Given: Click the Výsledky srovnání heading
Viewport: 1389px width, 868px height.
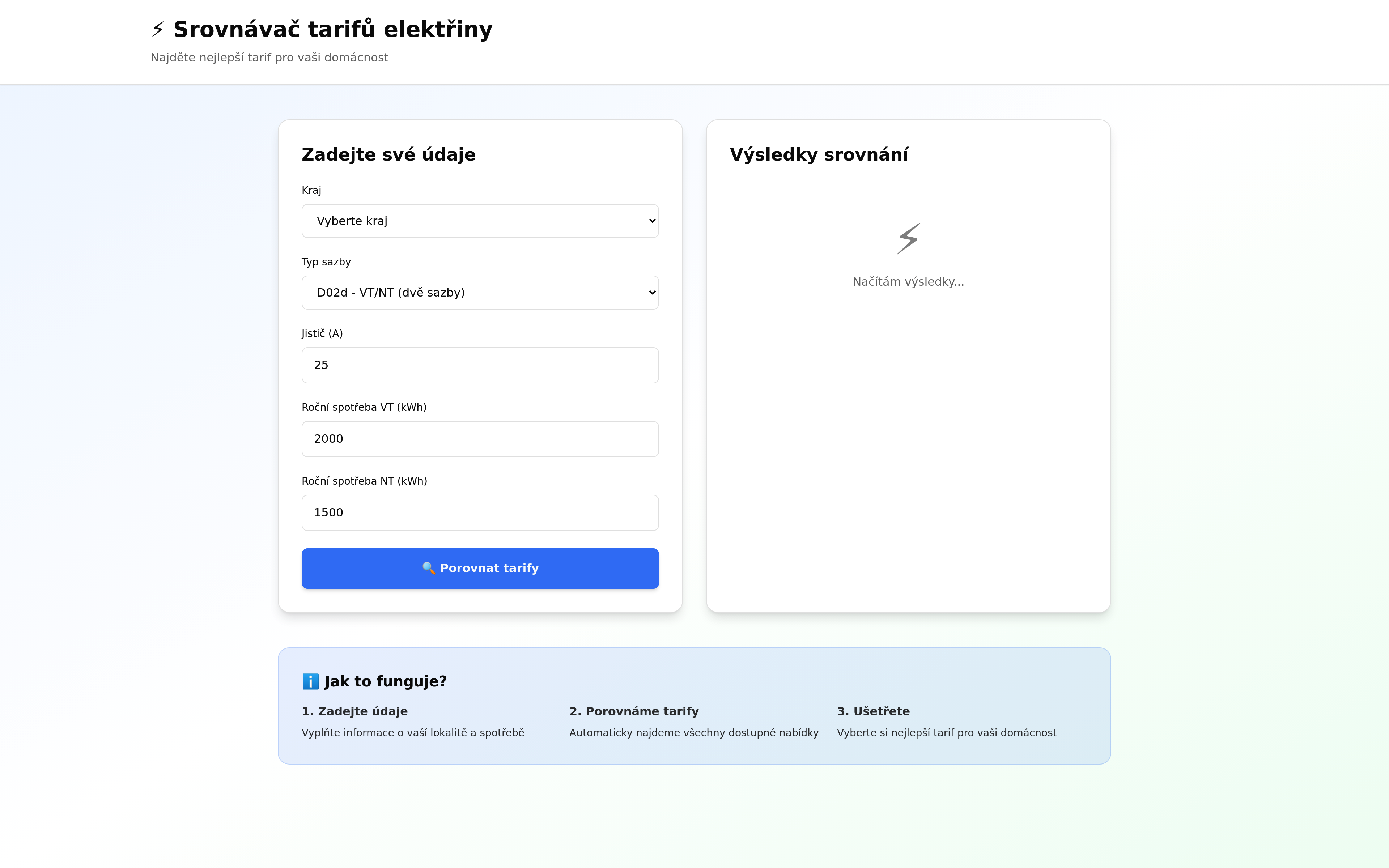Looking at the screenshot, I should tap(819, 154).
